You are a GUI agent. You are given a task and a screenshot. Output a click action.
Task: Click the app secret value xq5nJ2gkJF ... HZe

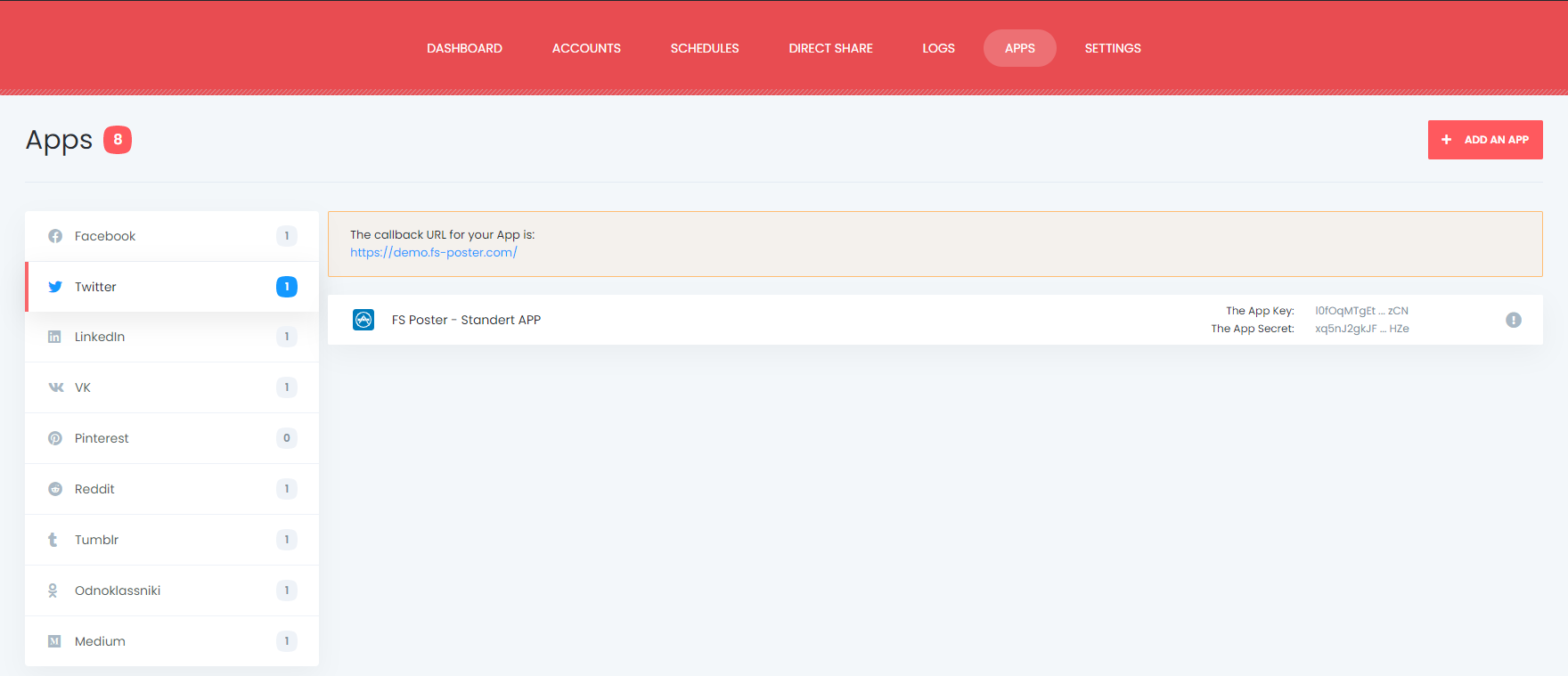[x=1362, y=329]
